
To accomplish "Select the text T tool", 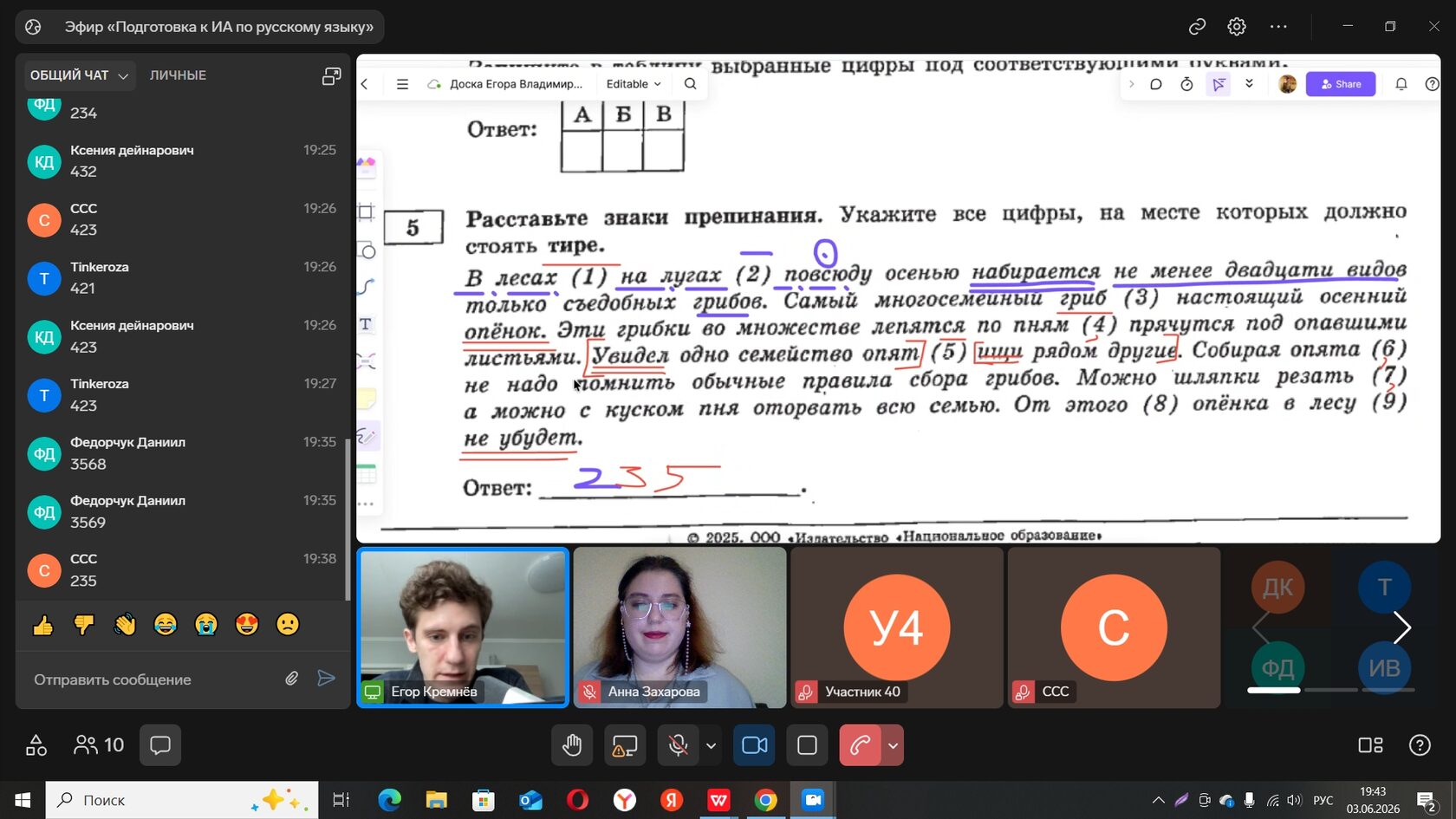I will pyautogui.click(x=366, y=324).
